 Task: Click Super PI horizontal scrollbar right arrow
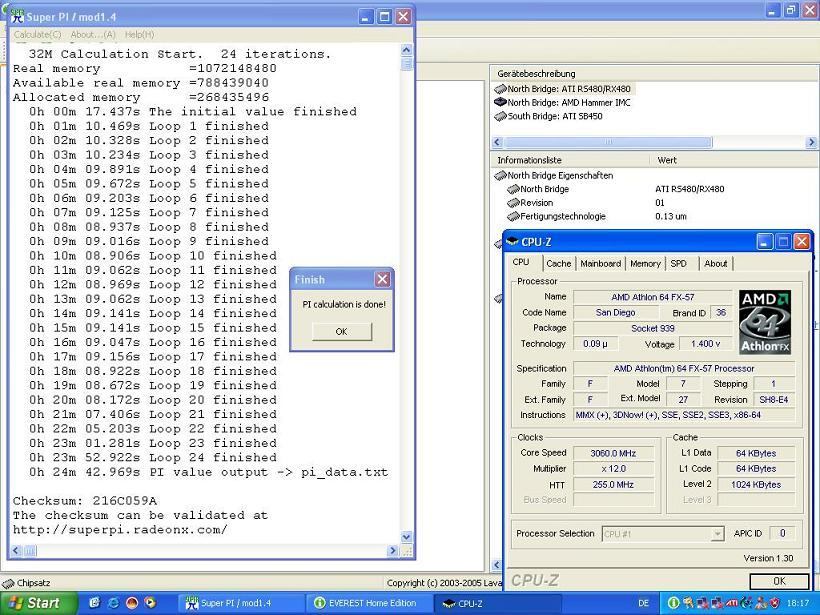(x=393, y=550)
